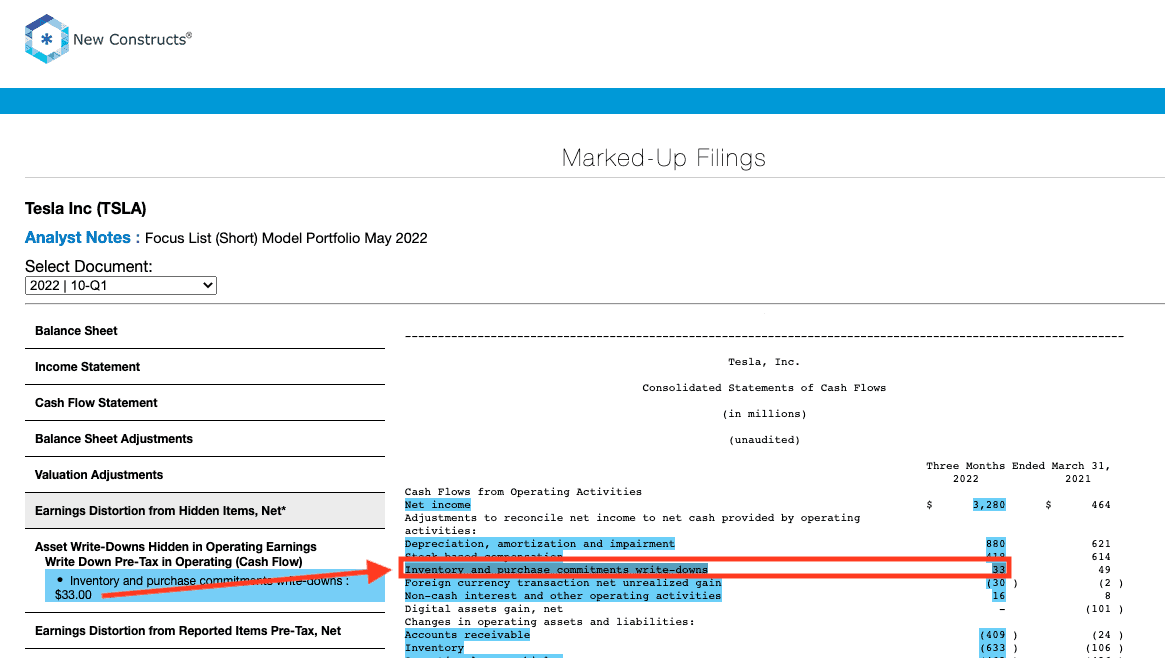The image size is (1165, 658).
Task: Click the Consolidated Statements of Cash Flows title
Action: click(x=764, y=388)
